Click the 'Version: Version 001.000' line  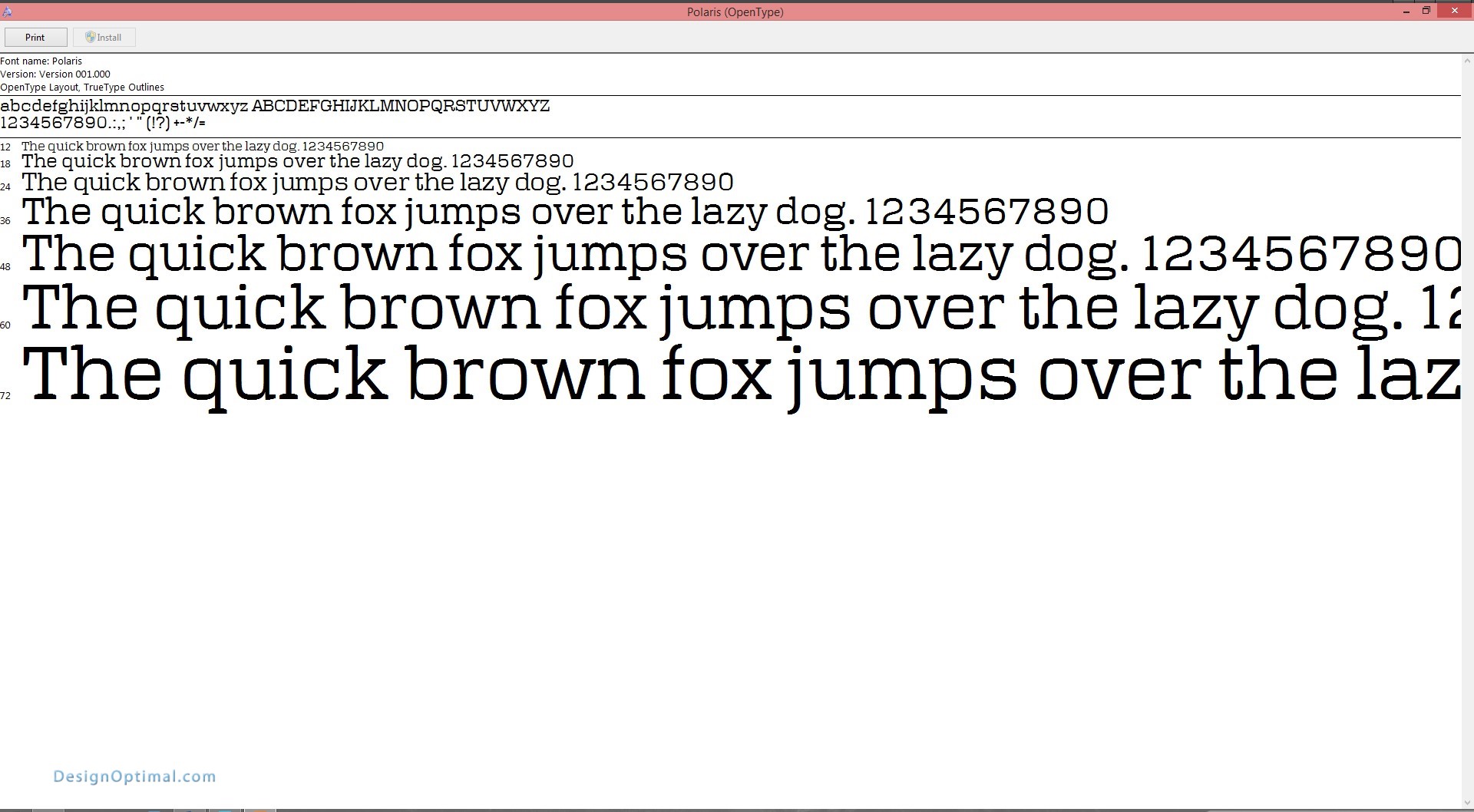tap(55, 74)
